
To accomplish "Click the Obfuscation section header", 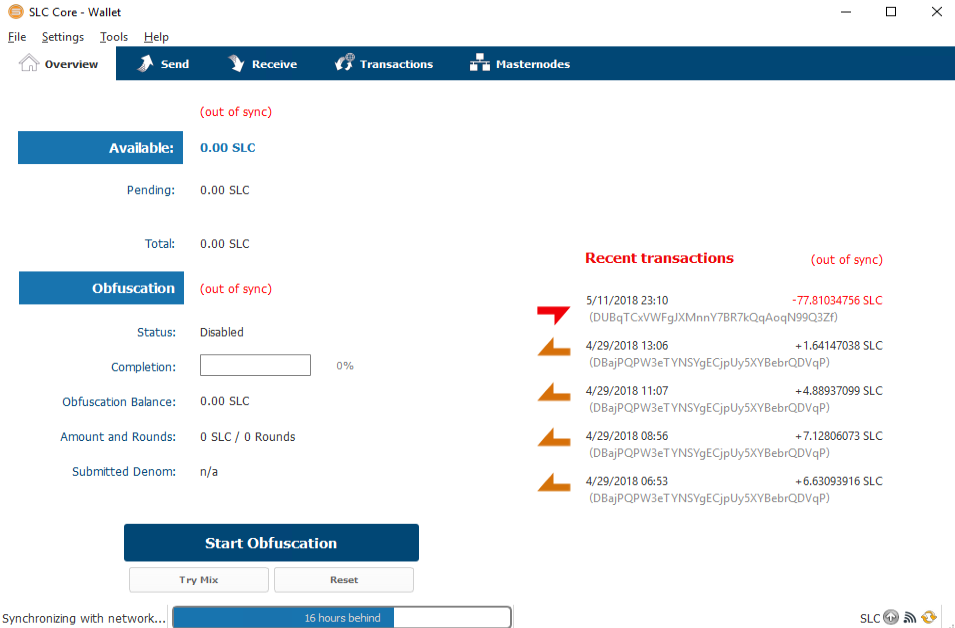I will 101,288.
